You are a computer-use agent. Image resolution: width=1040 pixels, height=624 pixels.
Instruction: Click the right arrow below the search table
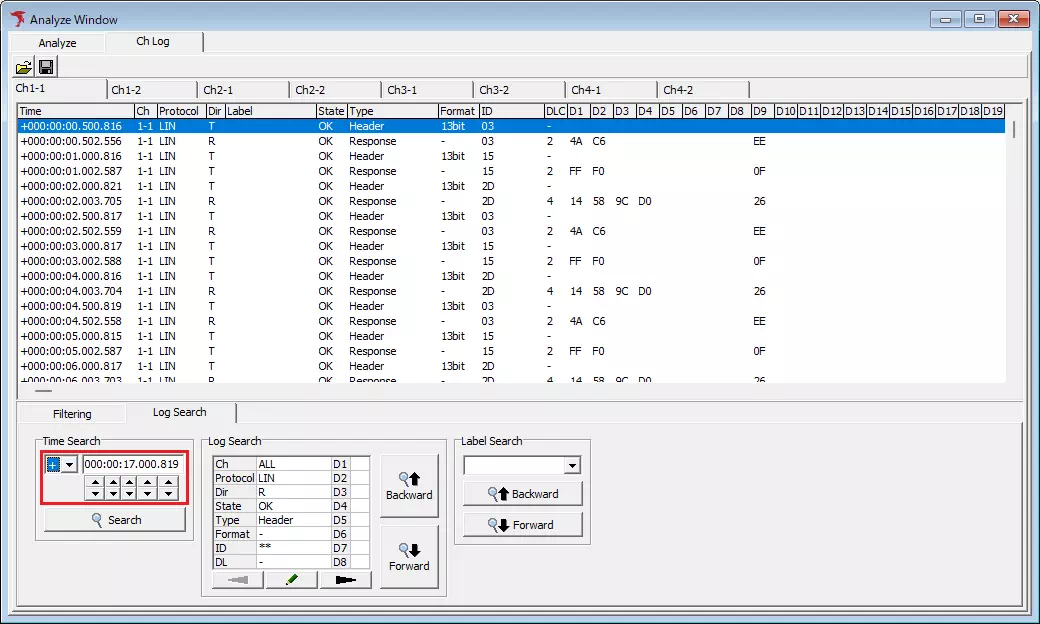344,579
